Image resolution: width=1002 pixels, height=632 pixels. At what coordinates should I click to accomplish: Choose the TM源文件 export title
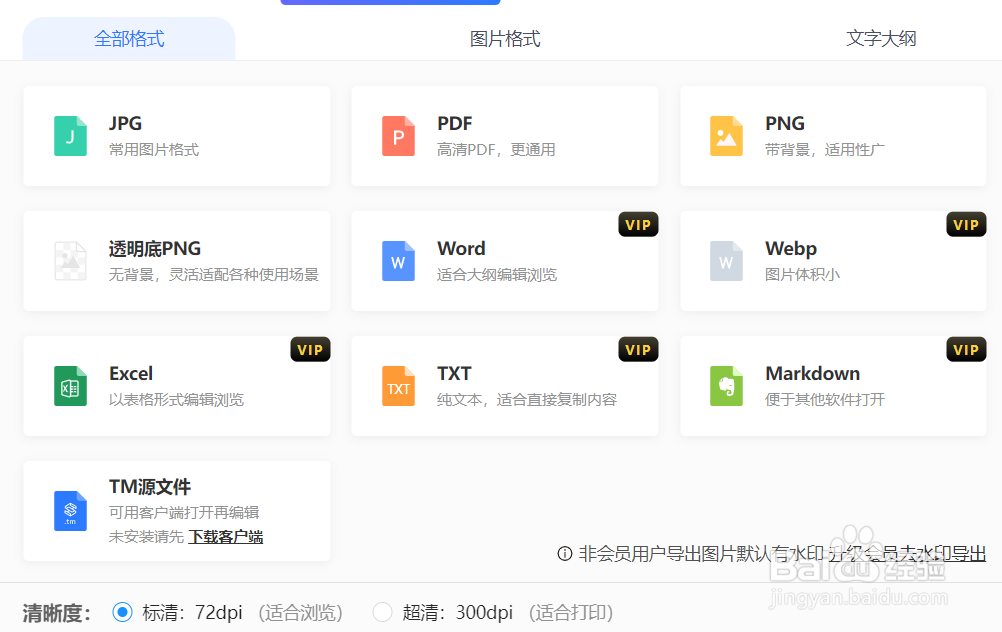pos(150,487)
